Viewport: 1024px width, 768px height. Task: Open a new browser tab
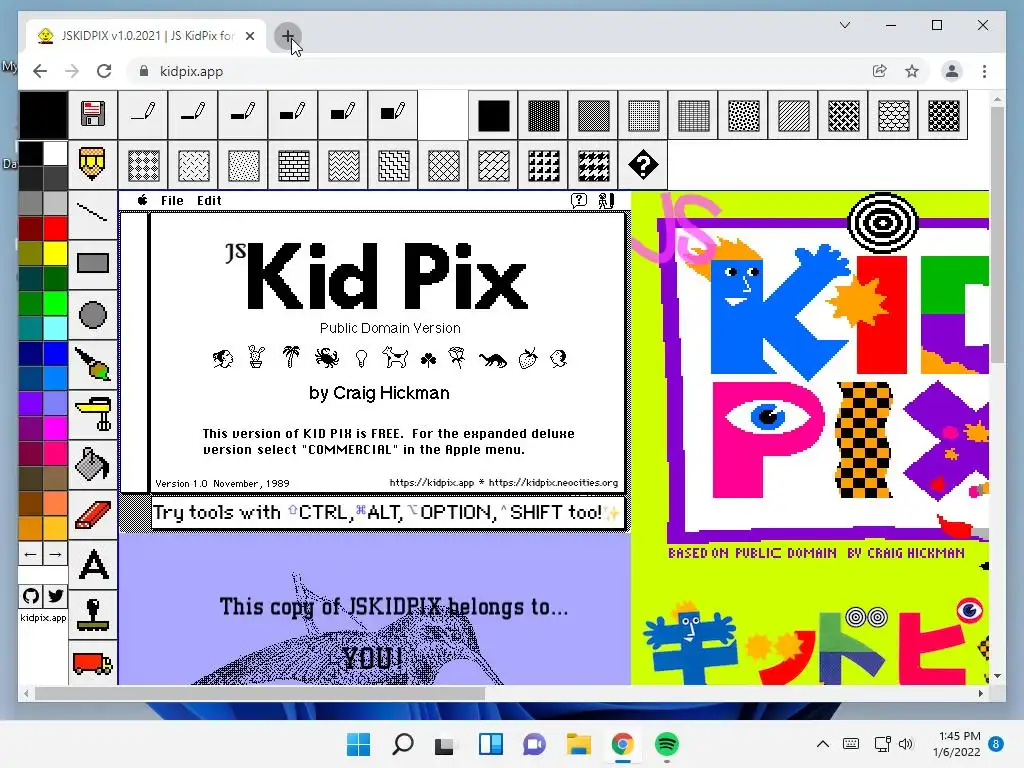click(287, 36)
